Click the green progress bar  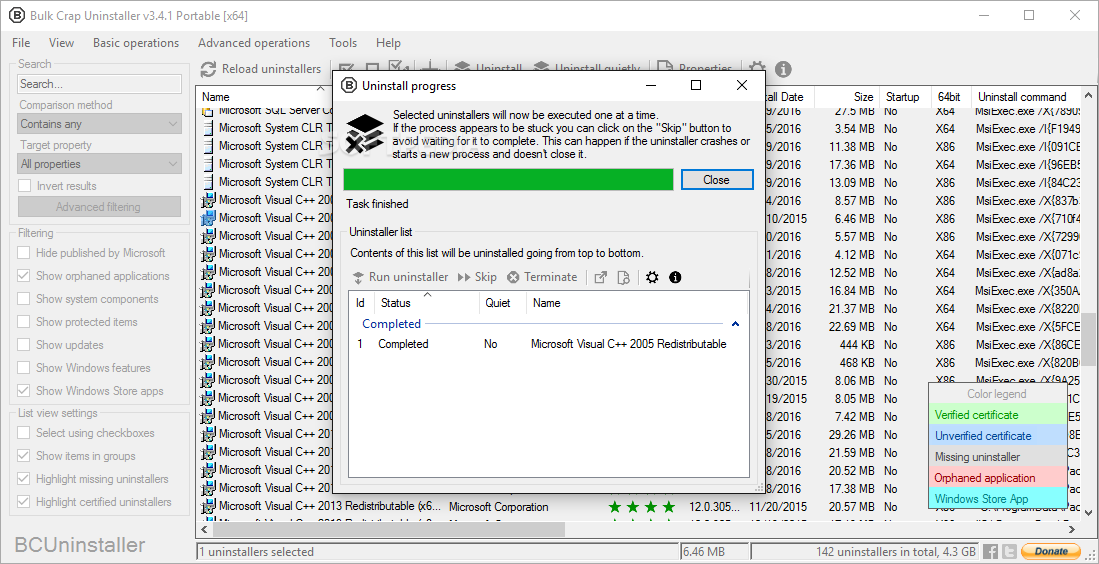tap(509, 179)
